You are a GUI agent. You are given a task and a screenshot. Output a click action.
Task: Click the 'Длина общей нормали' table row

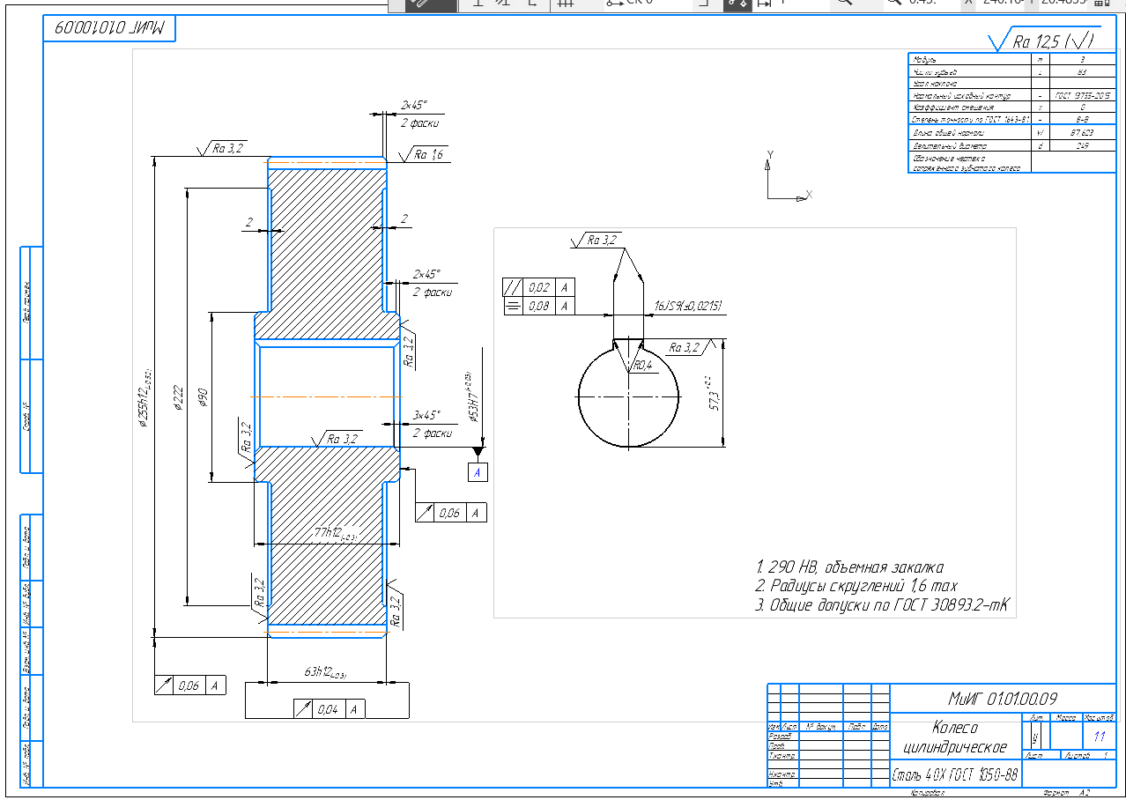[x=1011, y=133]
